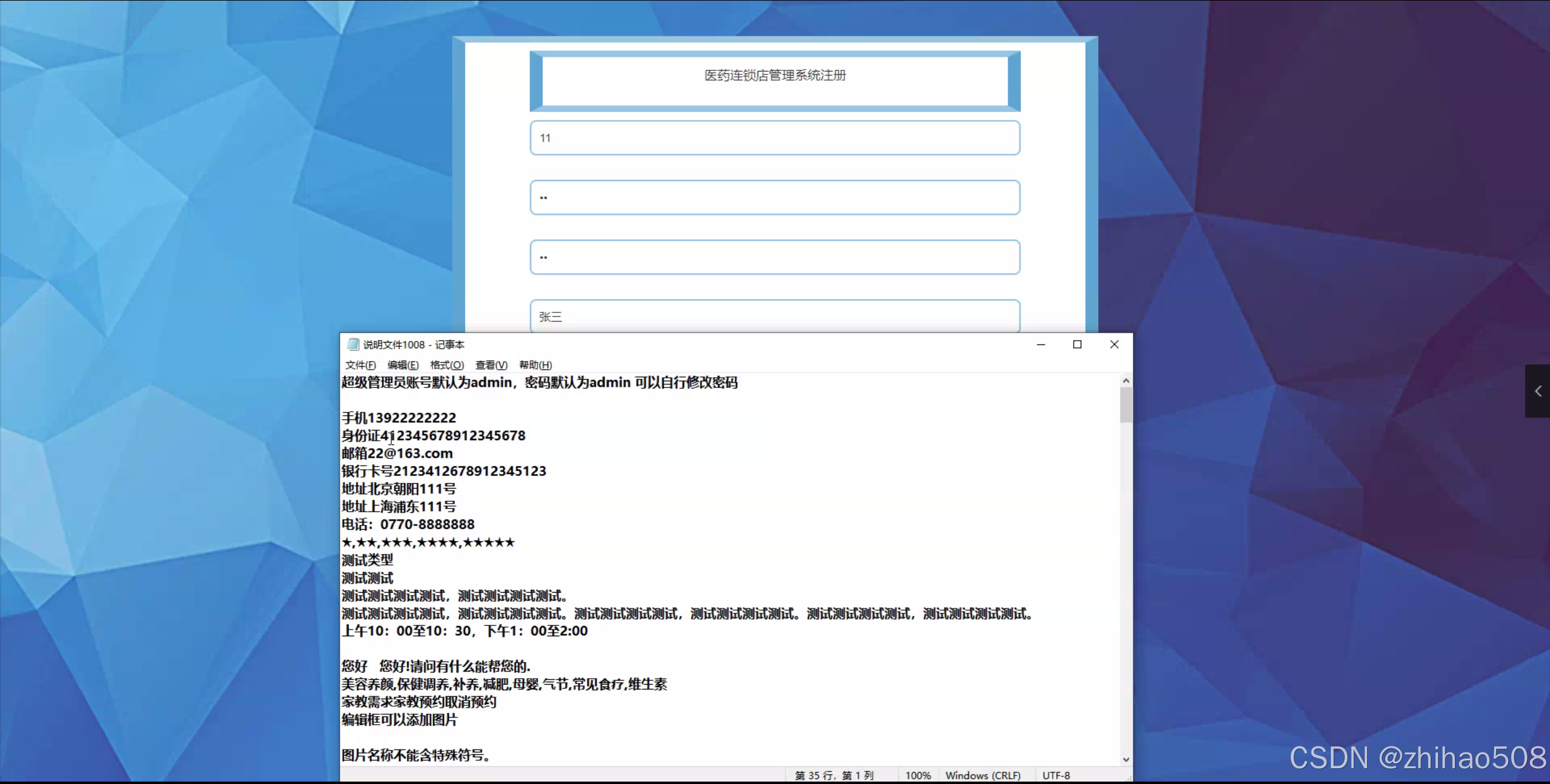Screen dimensions: 1550x784
Task: Click the name field containing 张三
Action: click(775, 316)
